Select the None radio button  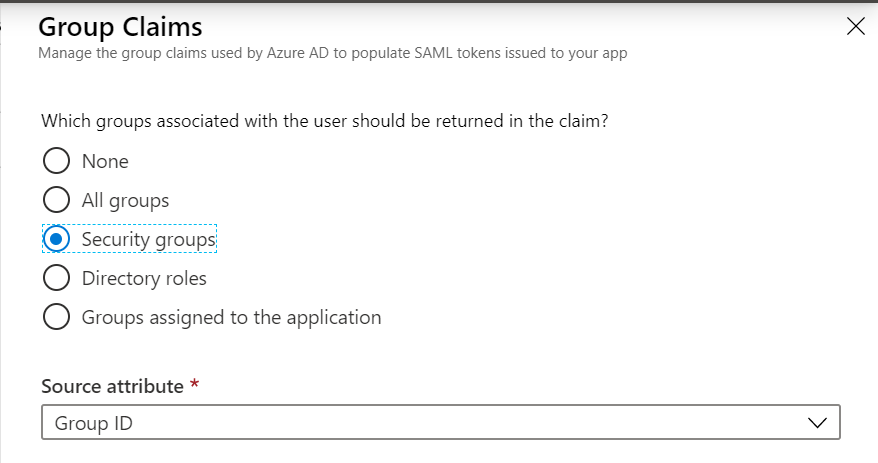coord(57,161)
